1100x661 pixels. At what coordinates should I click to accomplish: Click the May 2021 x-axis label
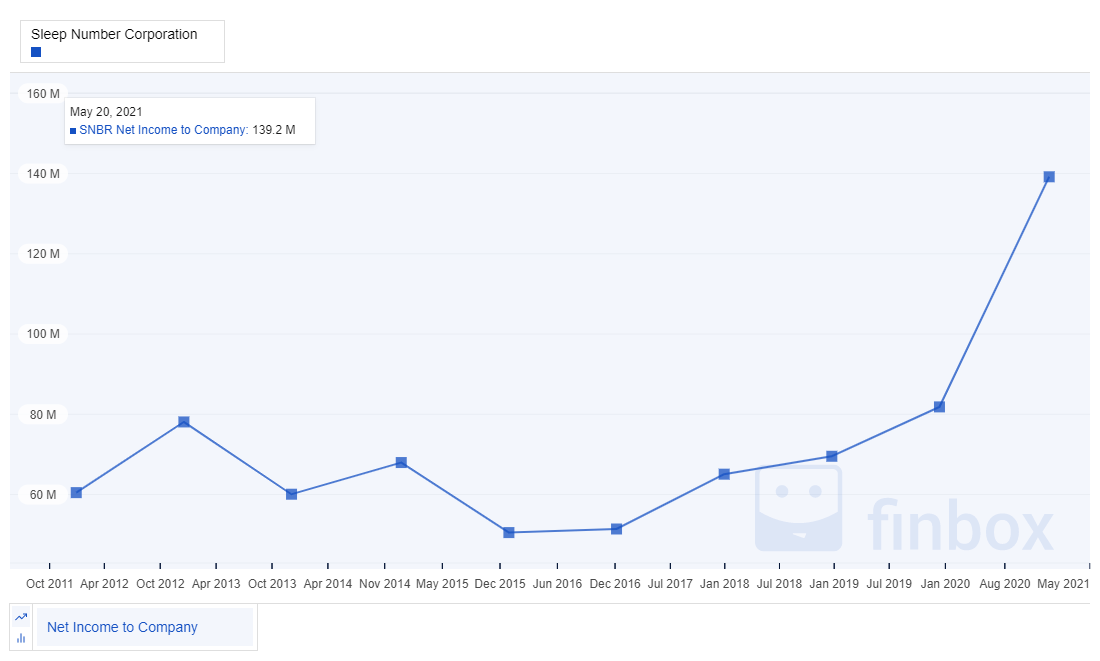coord(1064,583)
